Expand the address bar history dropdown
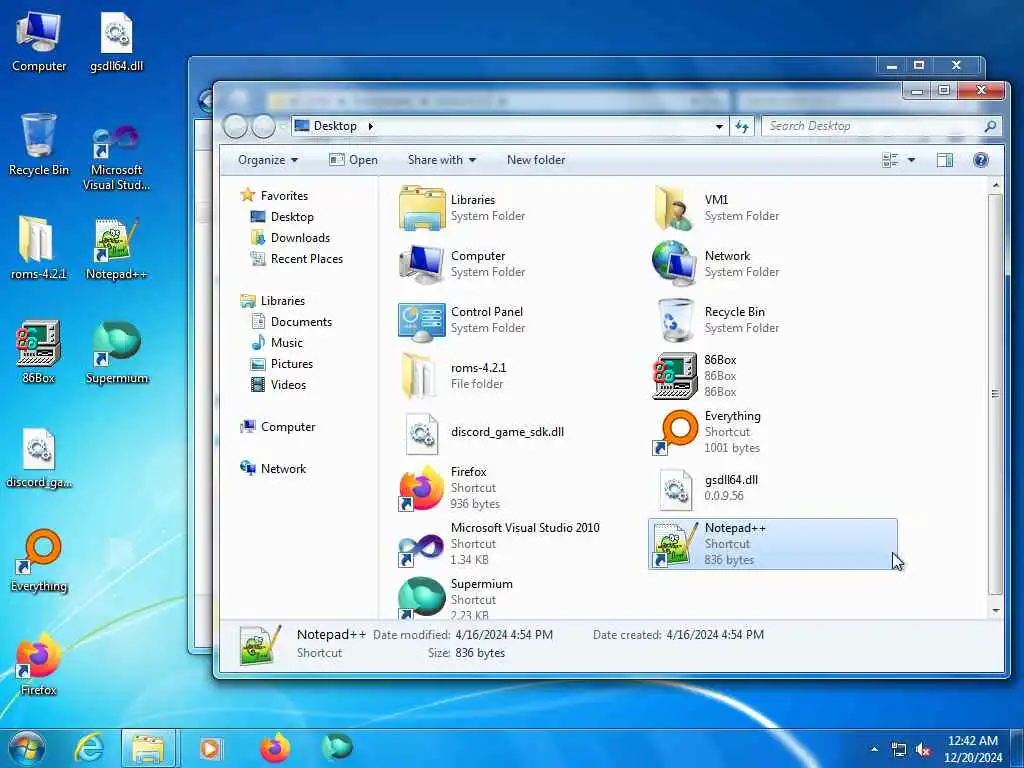1024x768 pixels. [719, 126]
